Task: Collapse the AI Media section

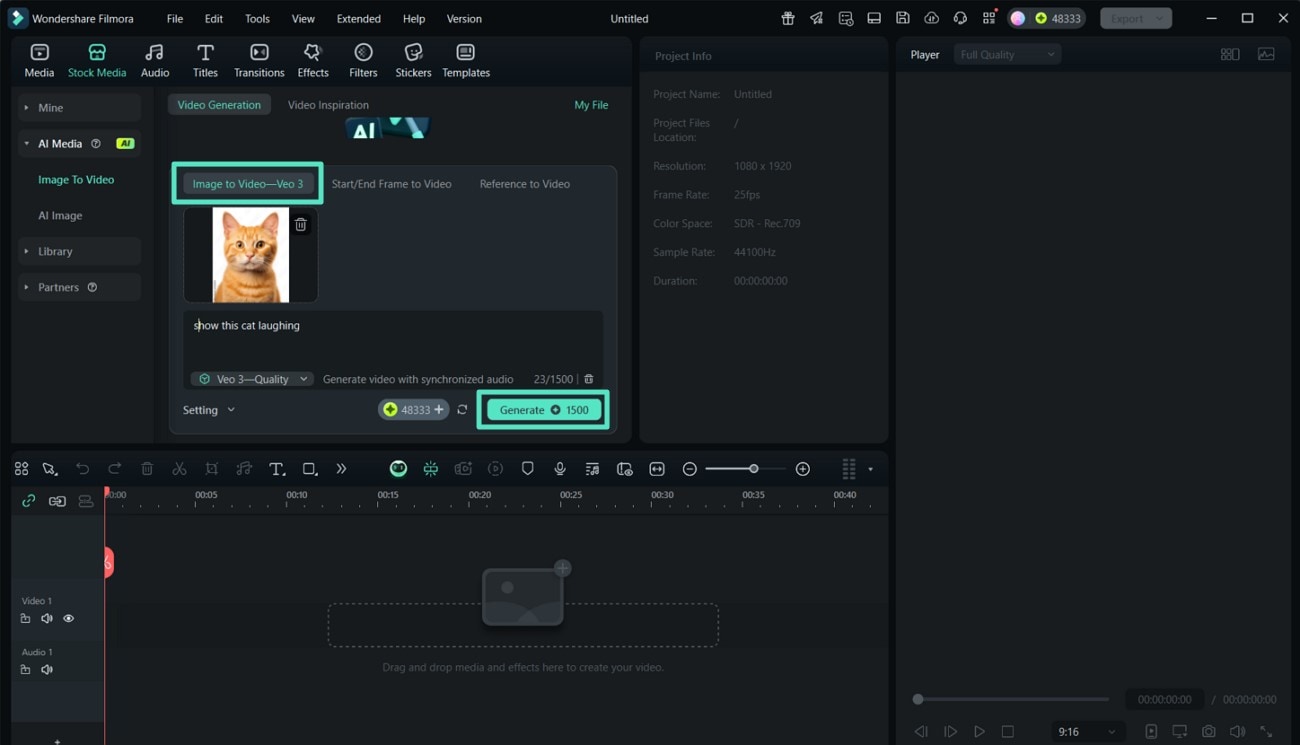Action: tap(80, 143)
